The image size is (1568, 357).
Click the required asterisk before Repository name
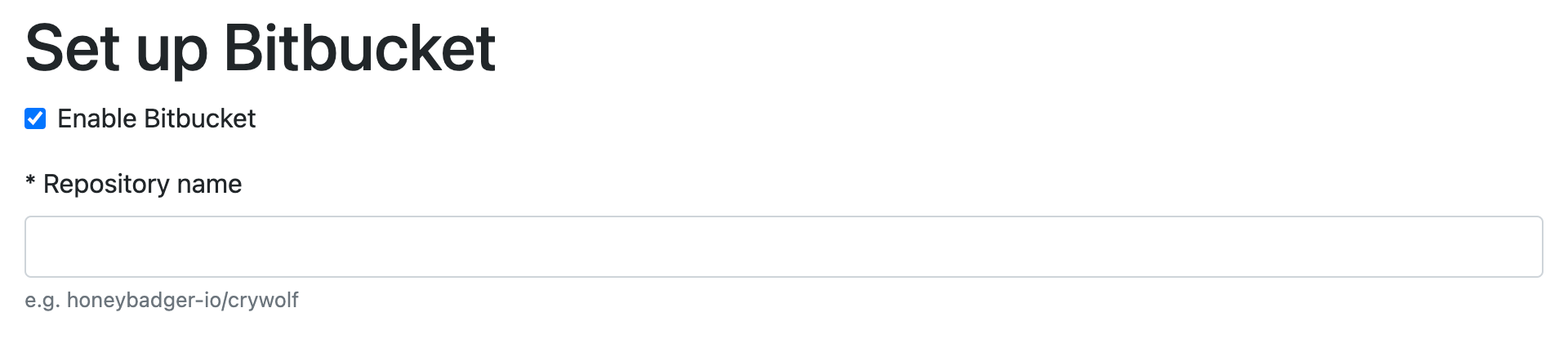[x=30, y=183]
